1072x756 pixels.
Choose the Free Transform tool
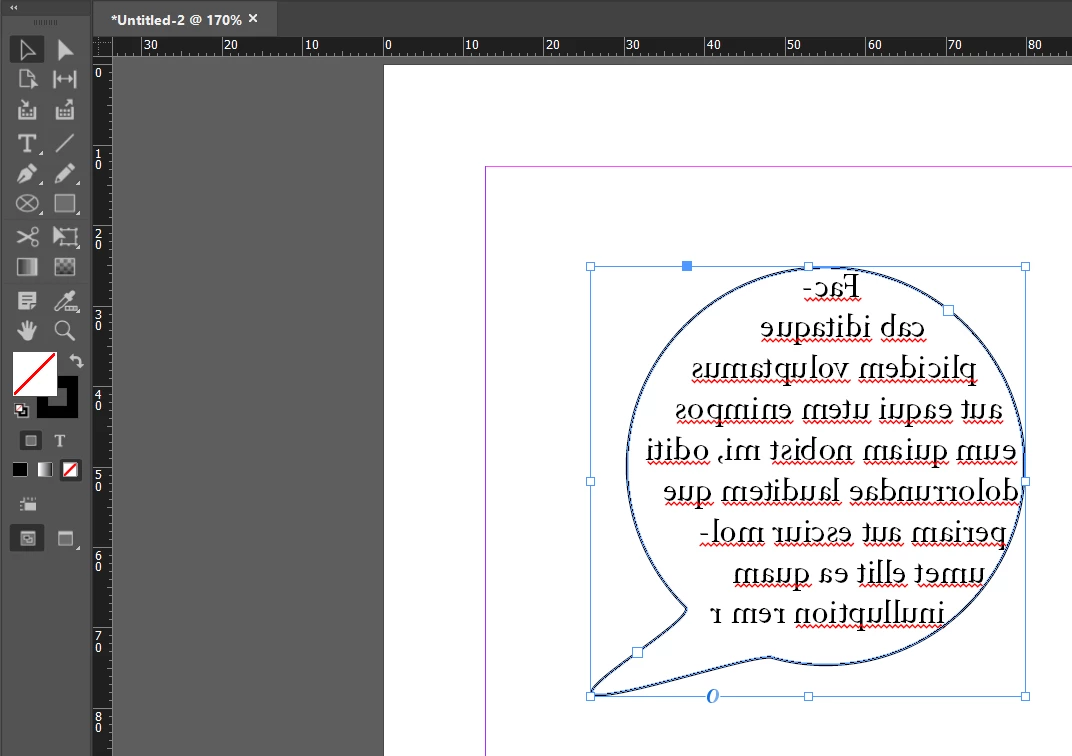pos(65,237)
